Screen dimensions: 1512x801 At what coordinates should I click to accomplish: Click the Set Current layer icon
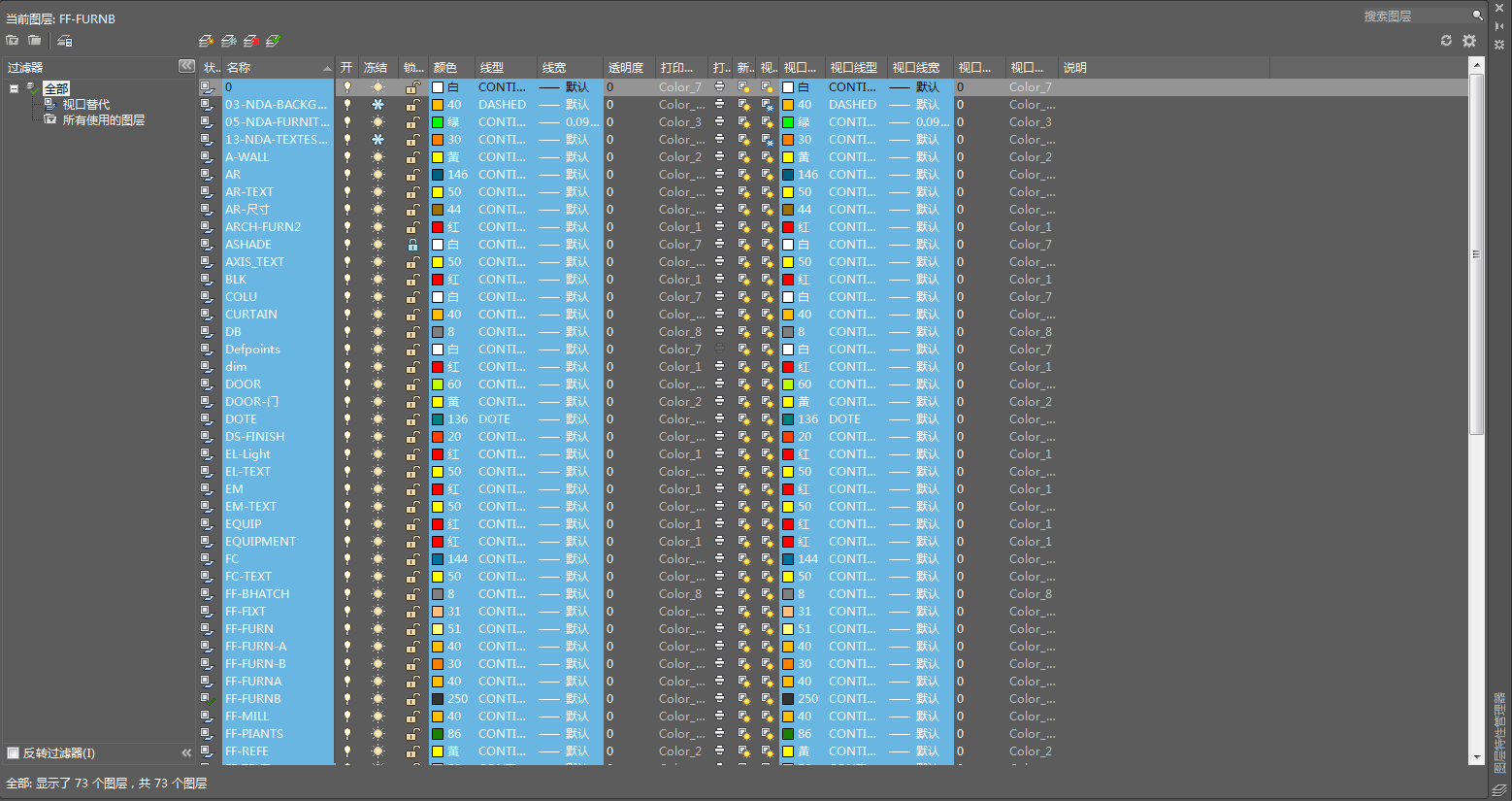click(x=274, y=41)
